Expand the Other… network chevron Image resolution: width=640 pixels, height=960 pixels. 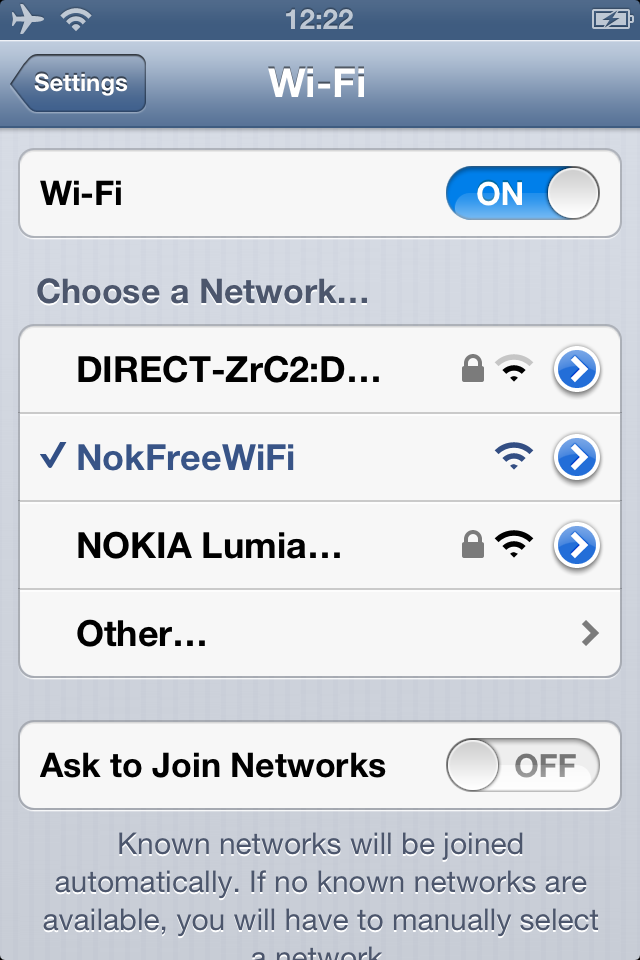(x=590, y=633)
